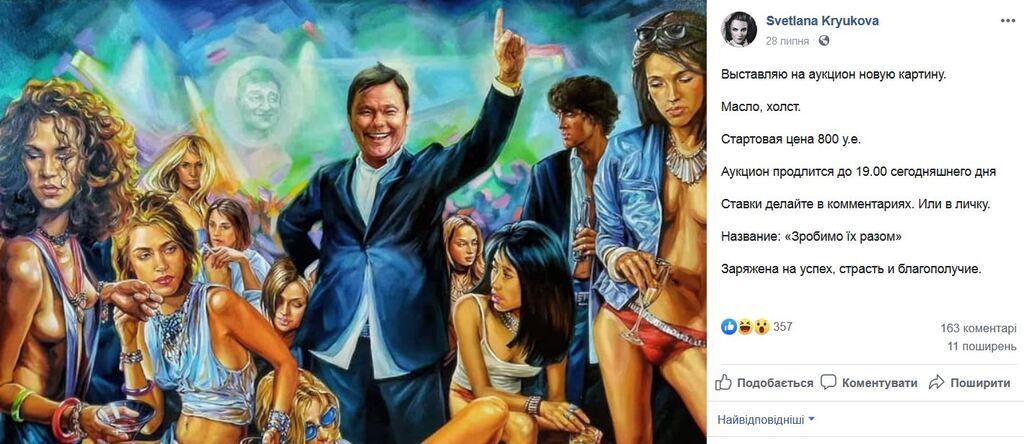
Task: View the 357 reactions count
Action: click(782, 326)
